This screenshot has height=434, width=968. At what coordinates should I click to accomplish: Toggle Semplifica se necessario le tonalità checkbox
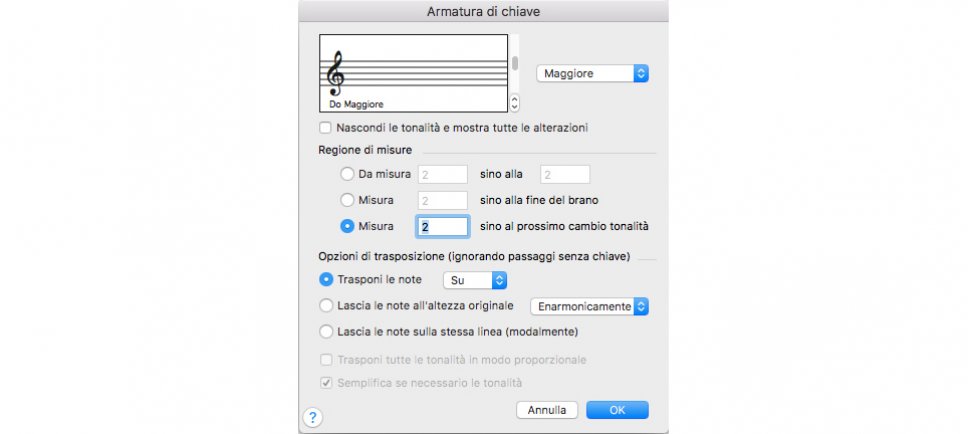click(325, 383)
